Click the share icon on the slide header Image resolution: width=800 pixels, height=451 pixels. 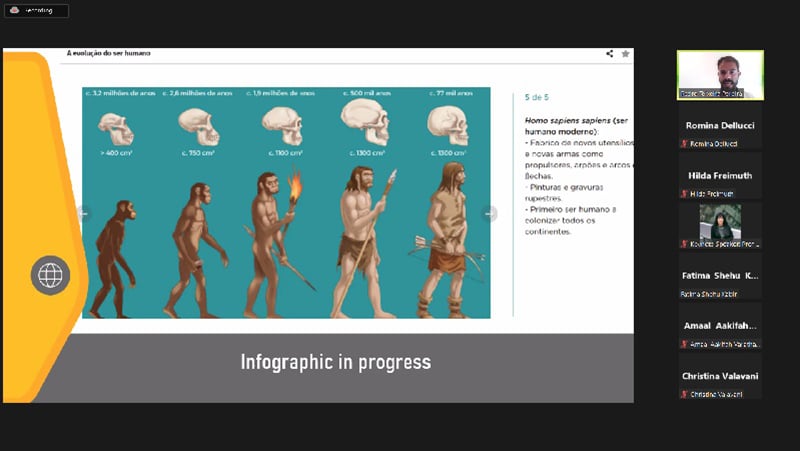tap(609, 54)
